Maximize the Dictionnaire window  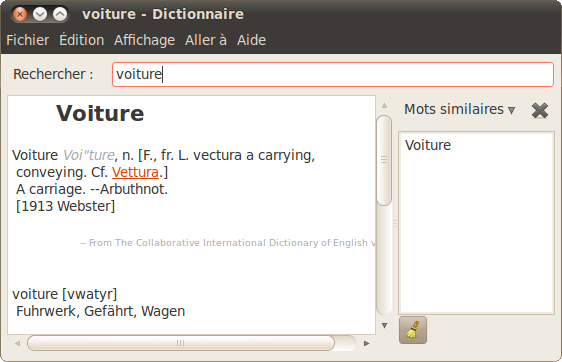[x=60, y=14]
